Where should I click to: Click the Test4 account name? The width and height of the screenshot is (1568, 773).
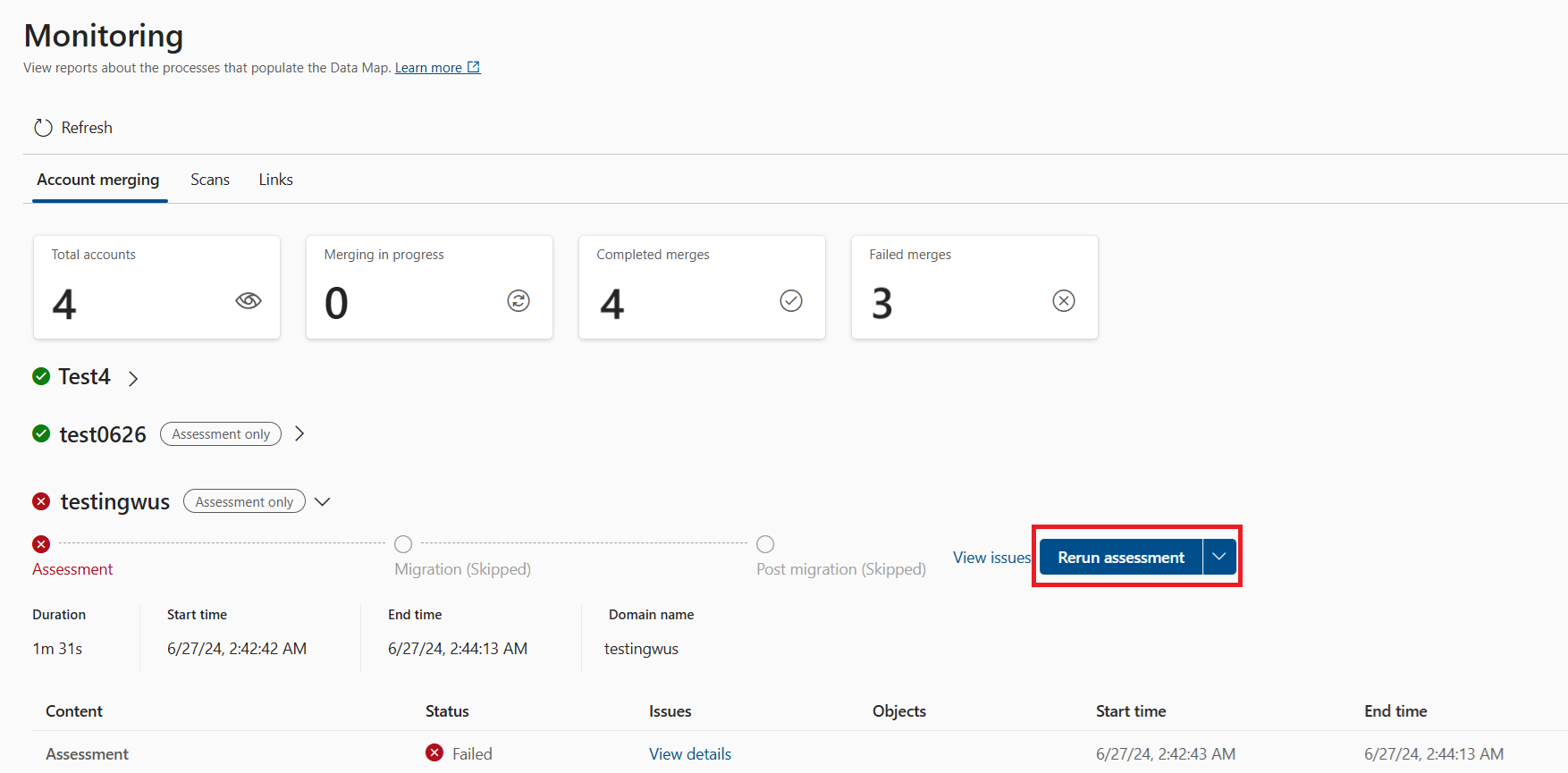84,377
